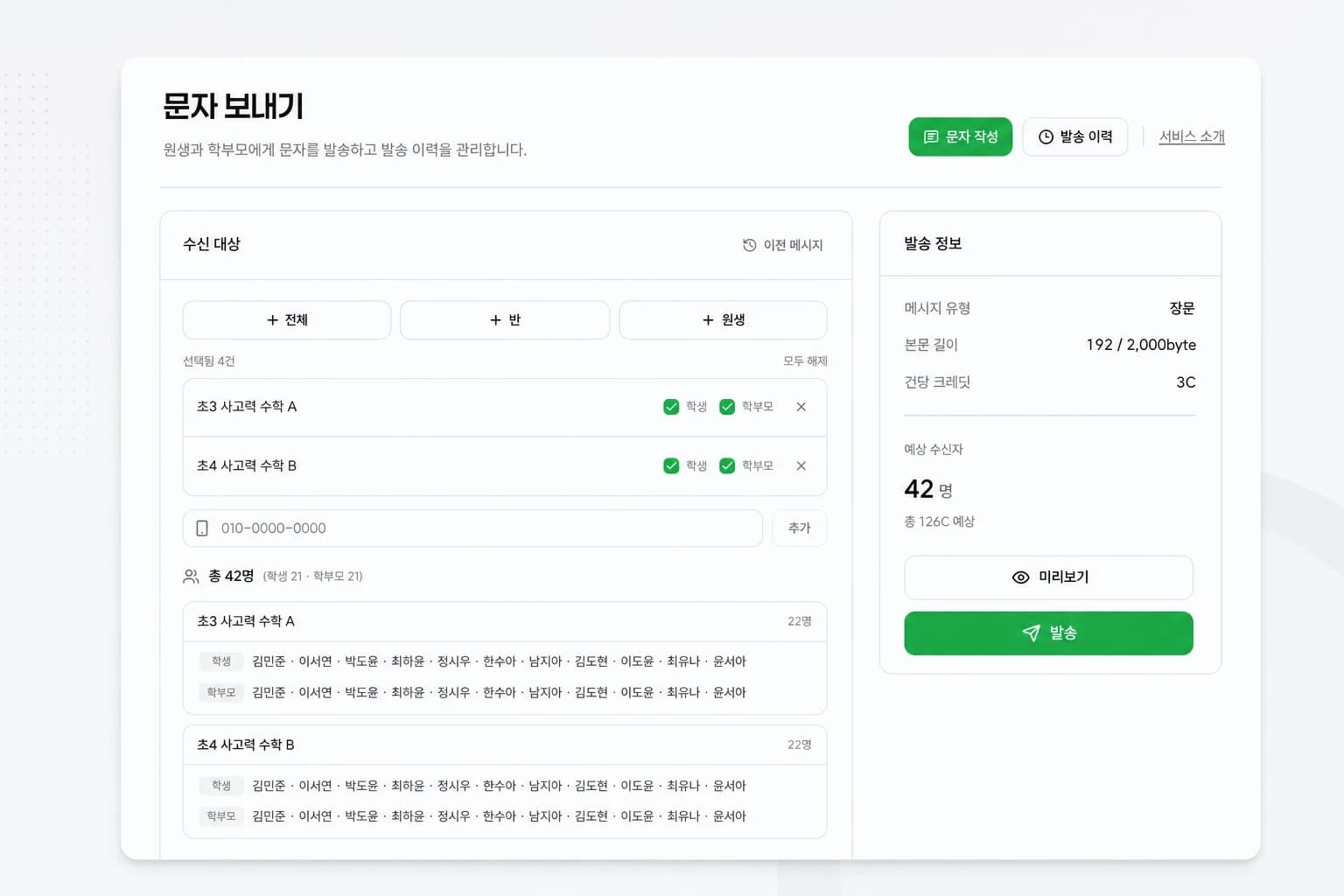1344x896 pixels.
Task: Add students with + 원생
Action: [x=723, y=320]
